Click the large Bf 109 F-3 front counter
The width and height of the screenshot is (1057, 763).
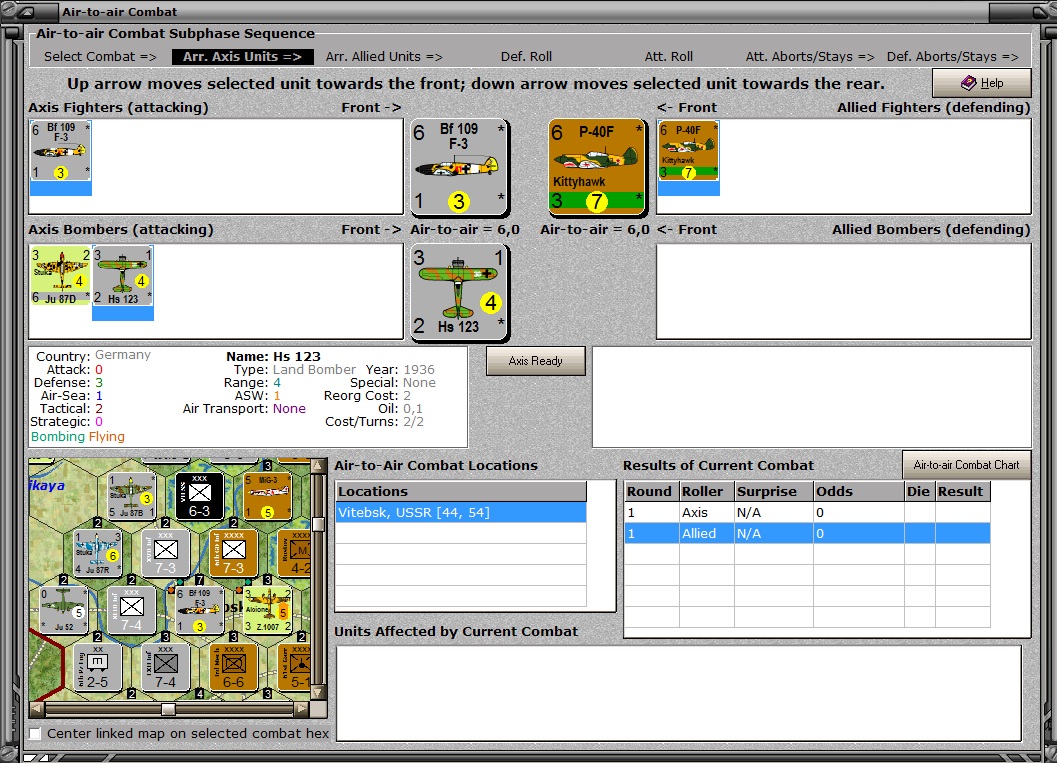pyautogui.click(x=460, y=168)
